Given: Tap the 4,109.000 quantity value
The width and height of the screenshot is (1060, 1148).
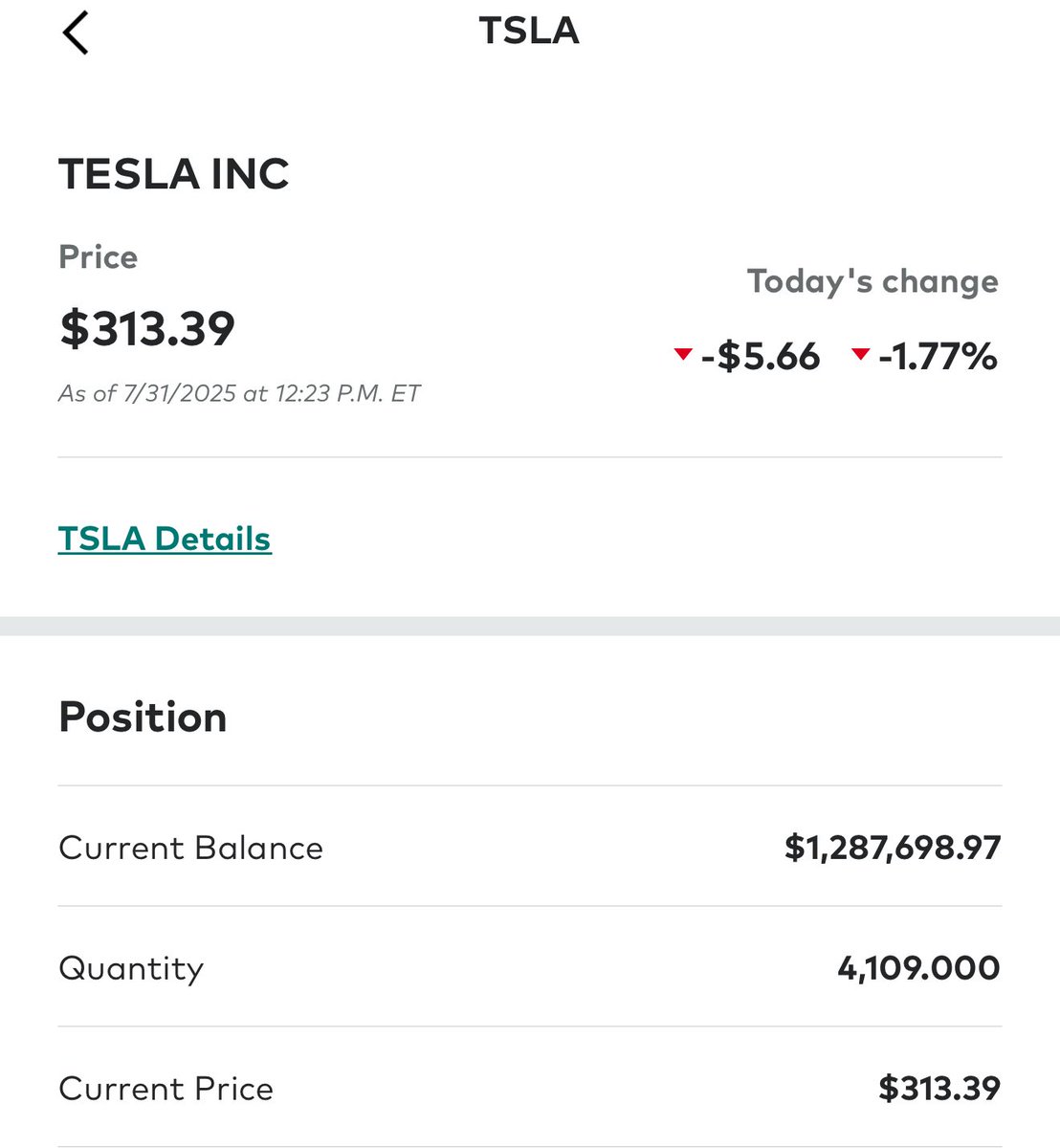Looking at the screenshot, I should click(x=918, y=968).
